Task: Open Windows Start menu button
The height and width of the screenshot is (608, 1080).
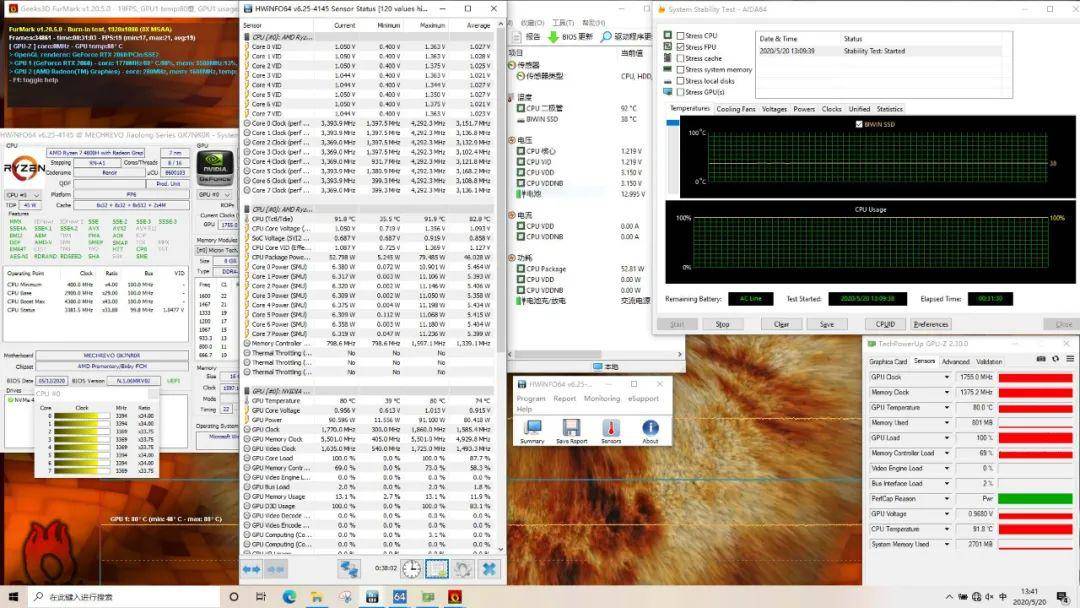Action: [13, 596]
